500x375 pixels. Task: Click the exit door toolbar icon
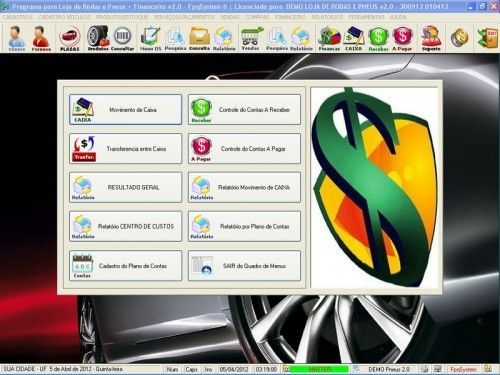[488, 38]
